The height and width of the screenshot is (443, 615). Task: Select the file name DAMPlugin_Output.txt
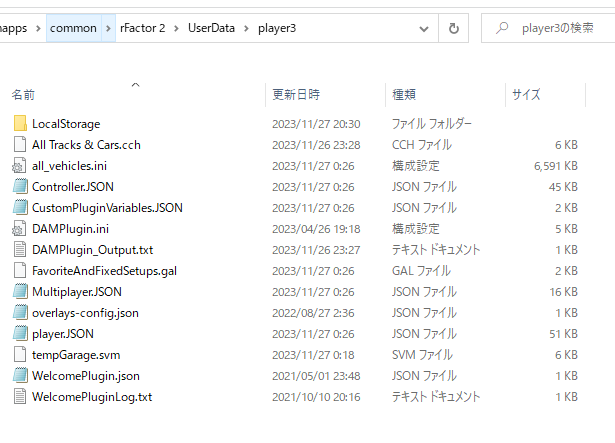click(93, 250)
